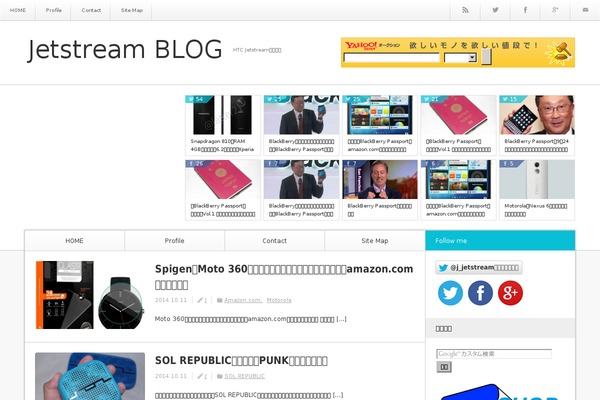Click HOME in the top navigation bar
This screenshot has width=600, height=400.
coord(18,10)
